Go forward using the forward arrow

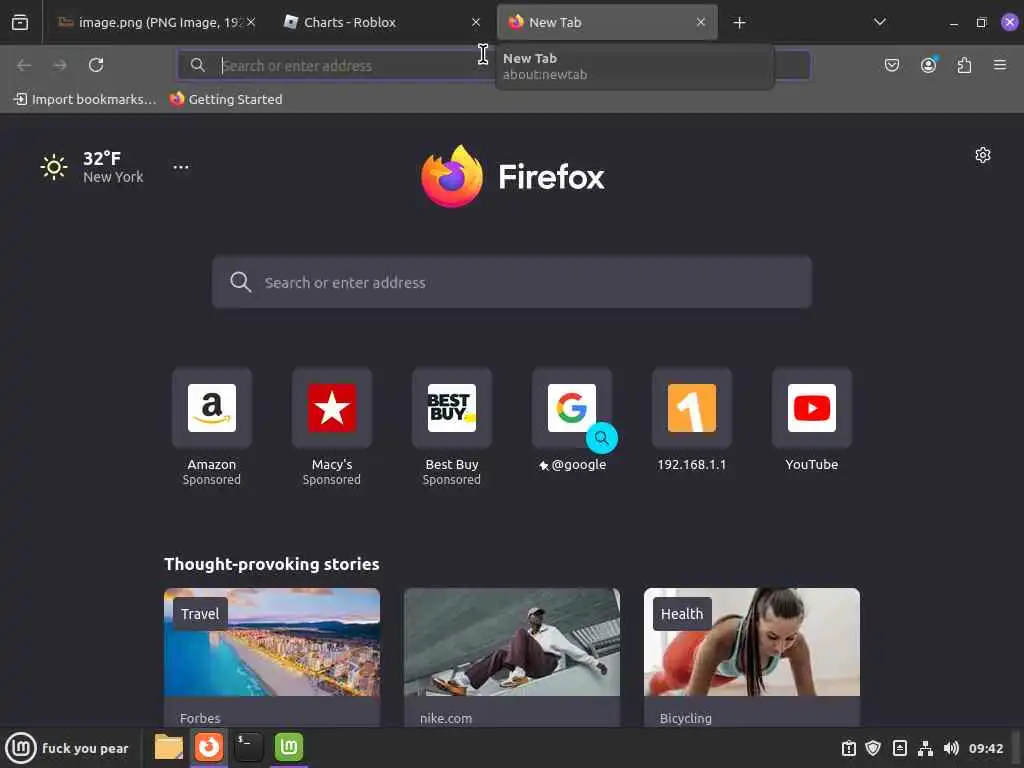click(60, 65)
